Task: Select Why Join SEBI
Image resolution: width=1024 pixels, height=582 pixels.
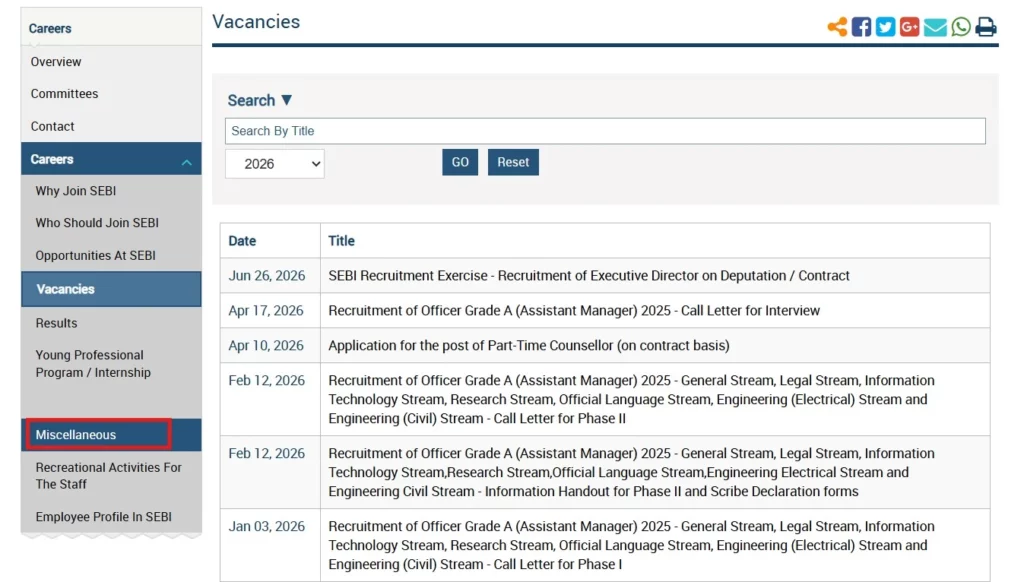Action: click(x=76, y=191)
